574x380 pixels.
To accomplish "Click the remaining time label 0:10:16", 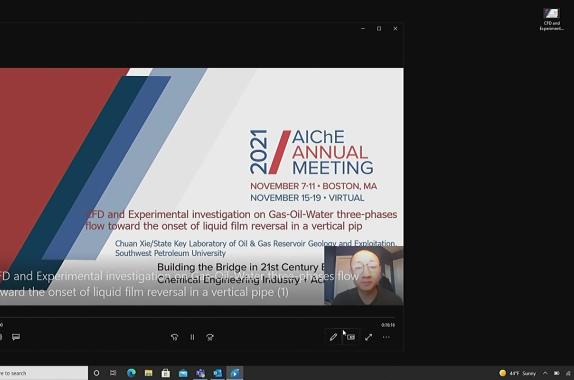I will pos(388,325).
